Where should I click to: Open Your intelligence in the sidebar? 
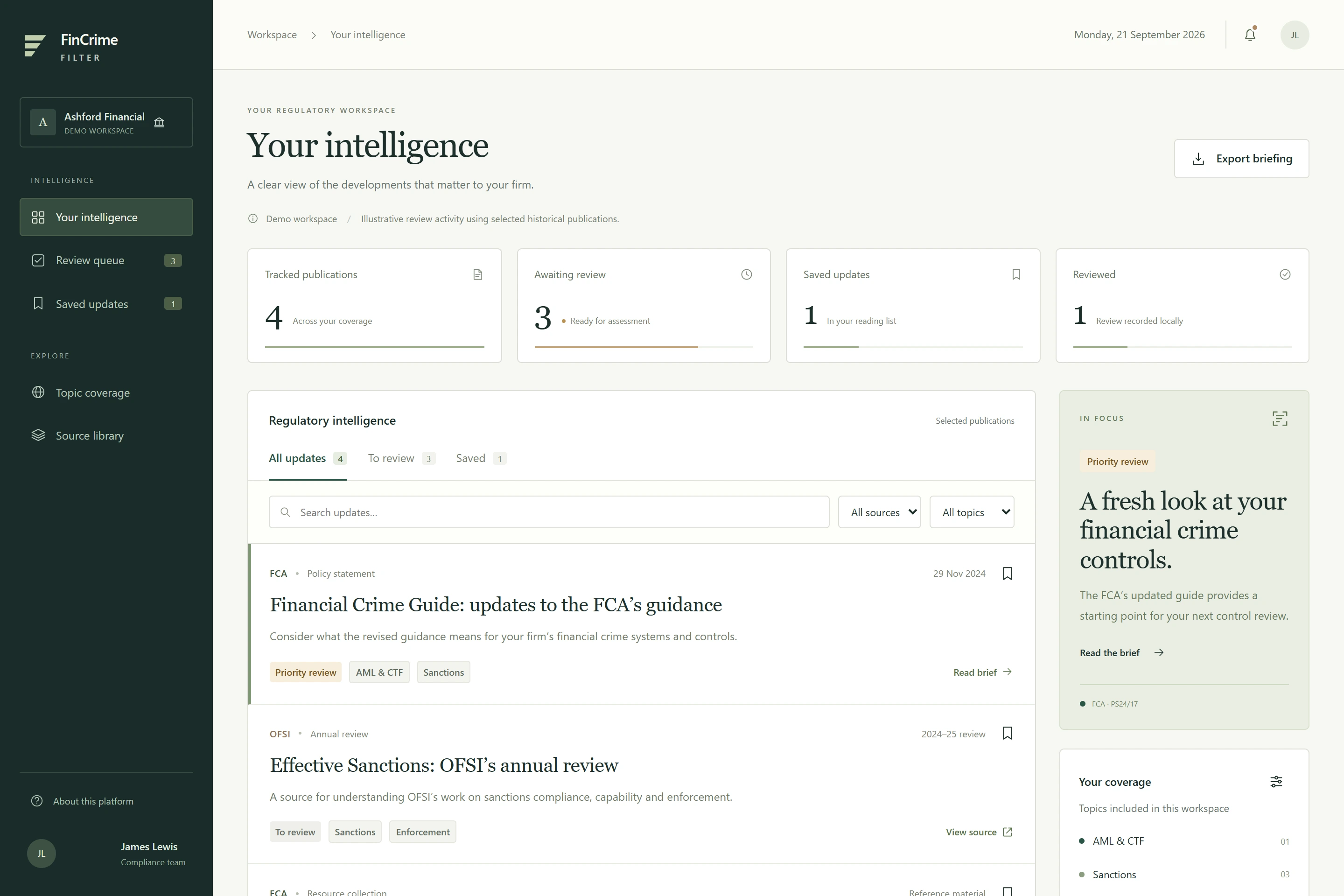(106, 217)
